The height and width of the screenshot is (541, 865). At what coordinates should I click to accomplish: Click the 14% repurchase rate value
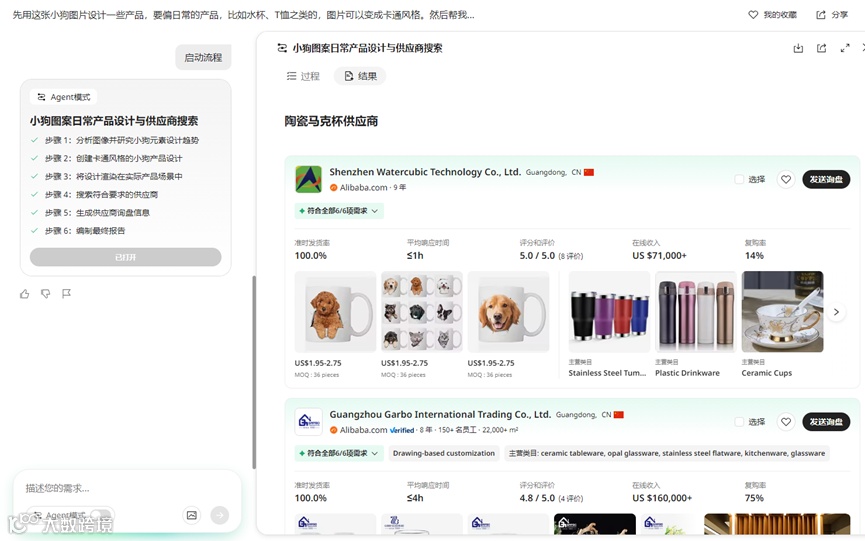[x=754, y=256]
